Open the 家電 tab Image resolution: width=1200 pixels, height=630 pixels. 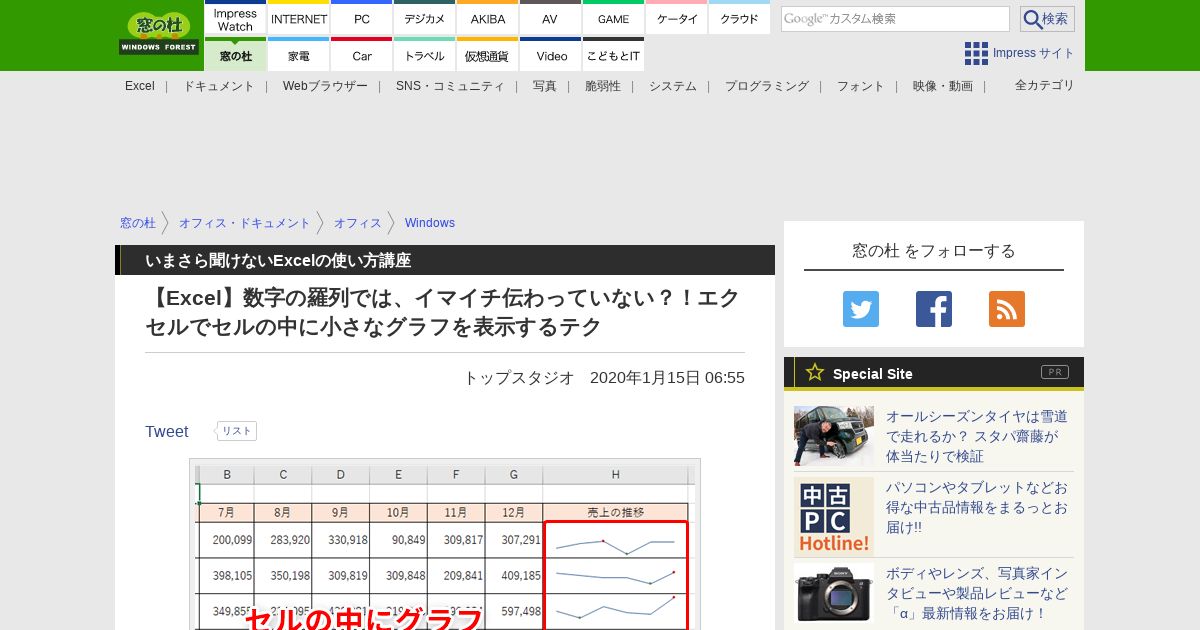click(299, 55)
